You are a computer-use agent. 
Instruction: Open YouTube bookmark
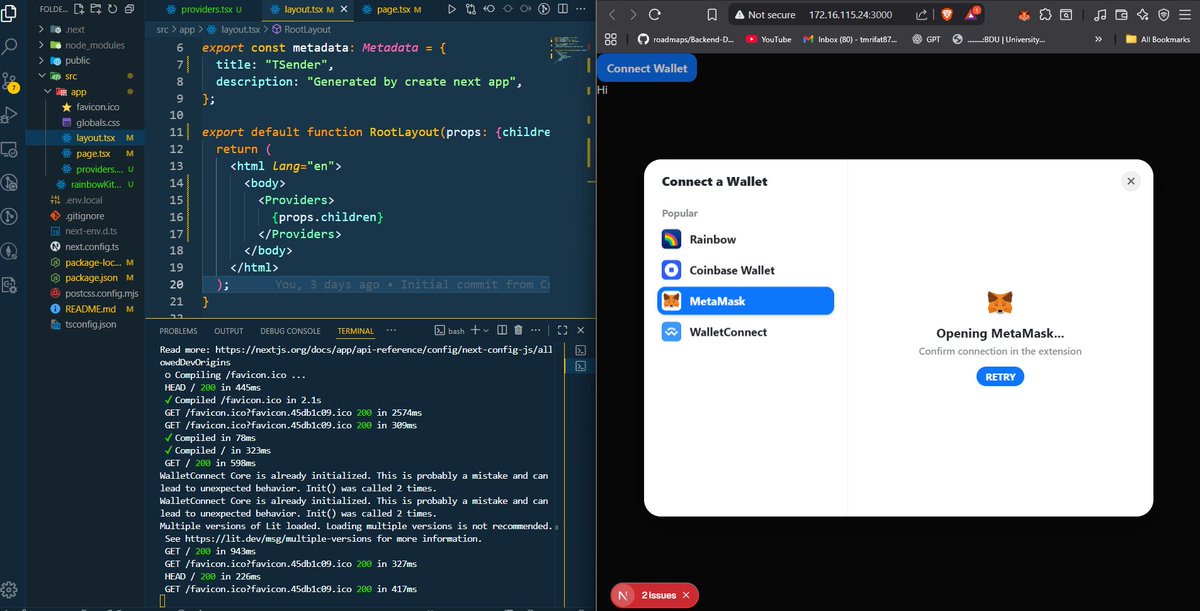tap(768, 39)
